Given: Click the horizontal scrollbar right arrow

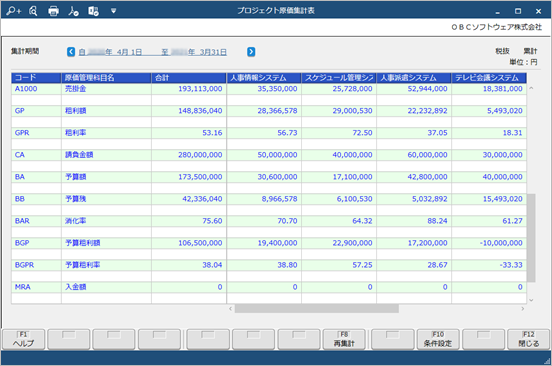Looking at the screenshot, I should [x=523, y=309].
